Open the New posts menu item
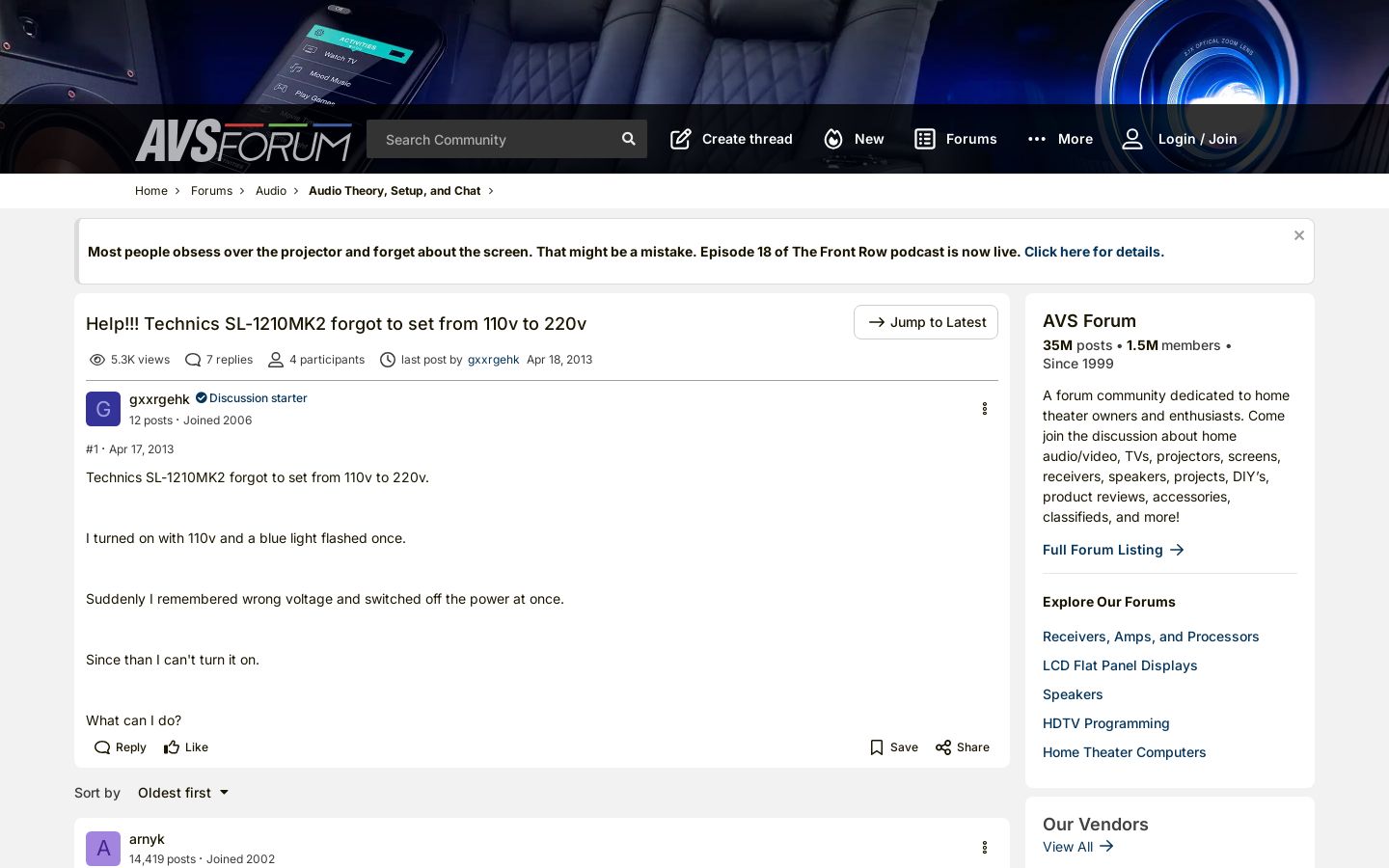 (x=869, y=139)
